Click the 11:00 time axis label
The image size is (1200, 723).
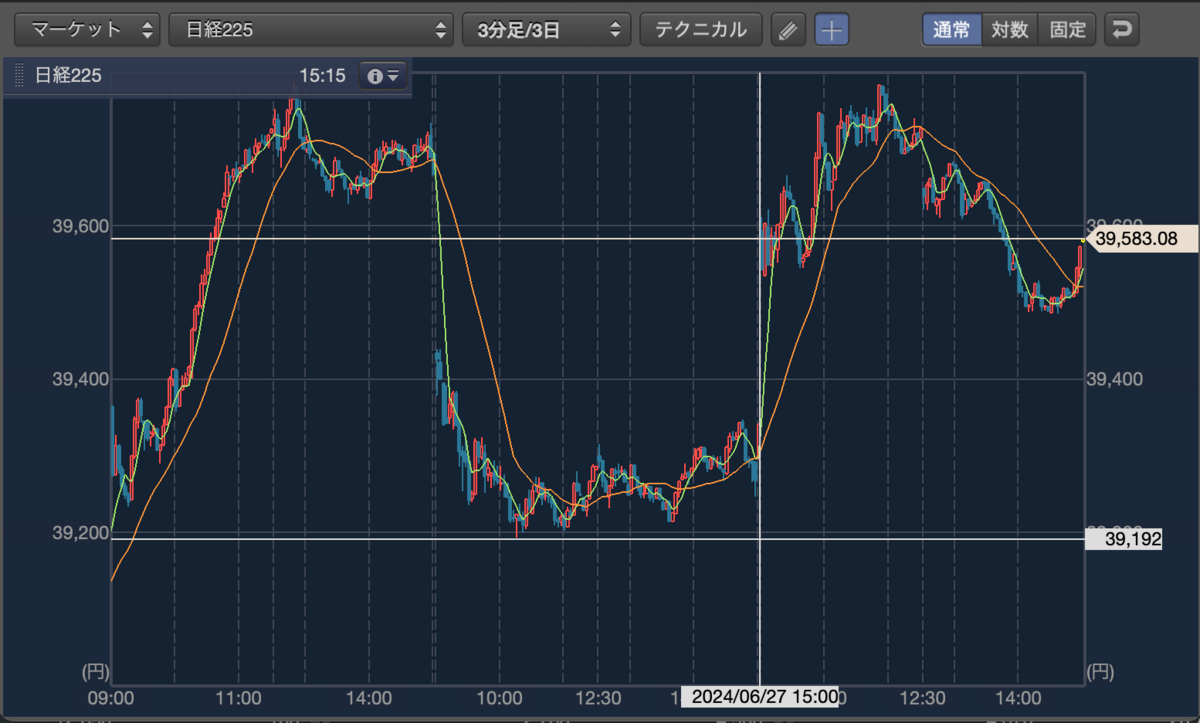point(239,696)
